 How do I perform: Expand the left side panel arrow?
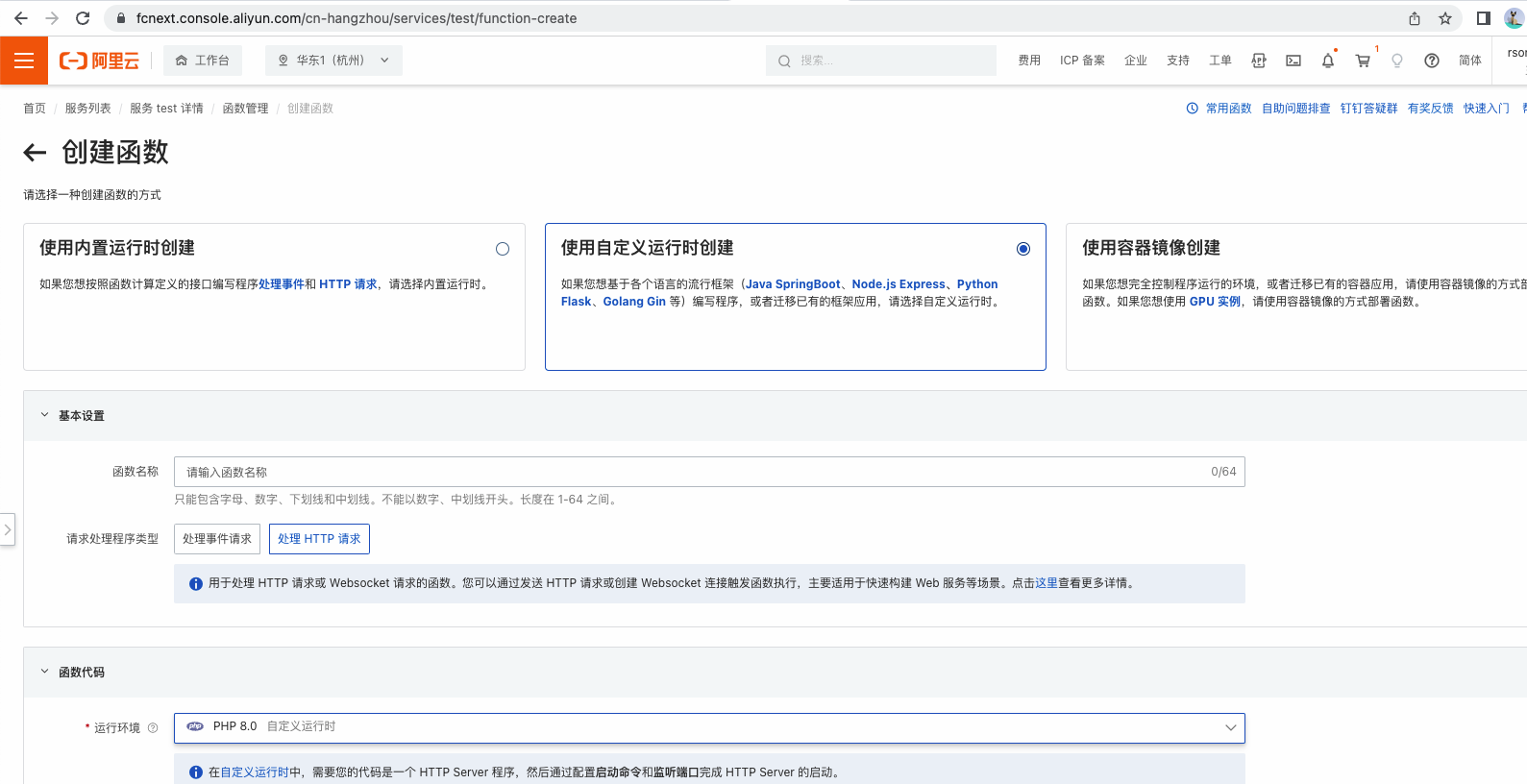tap(7, 529)
